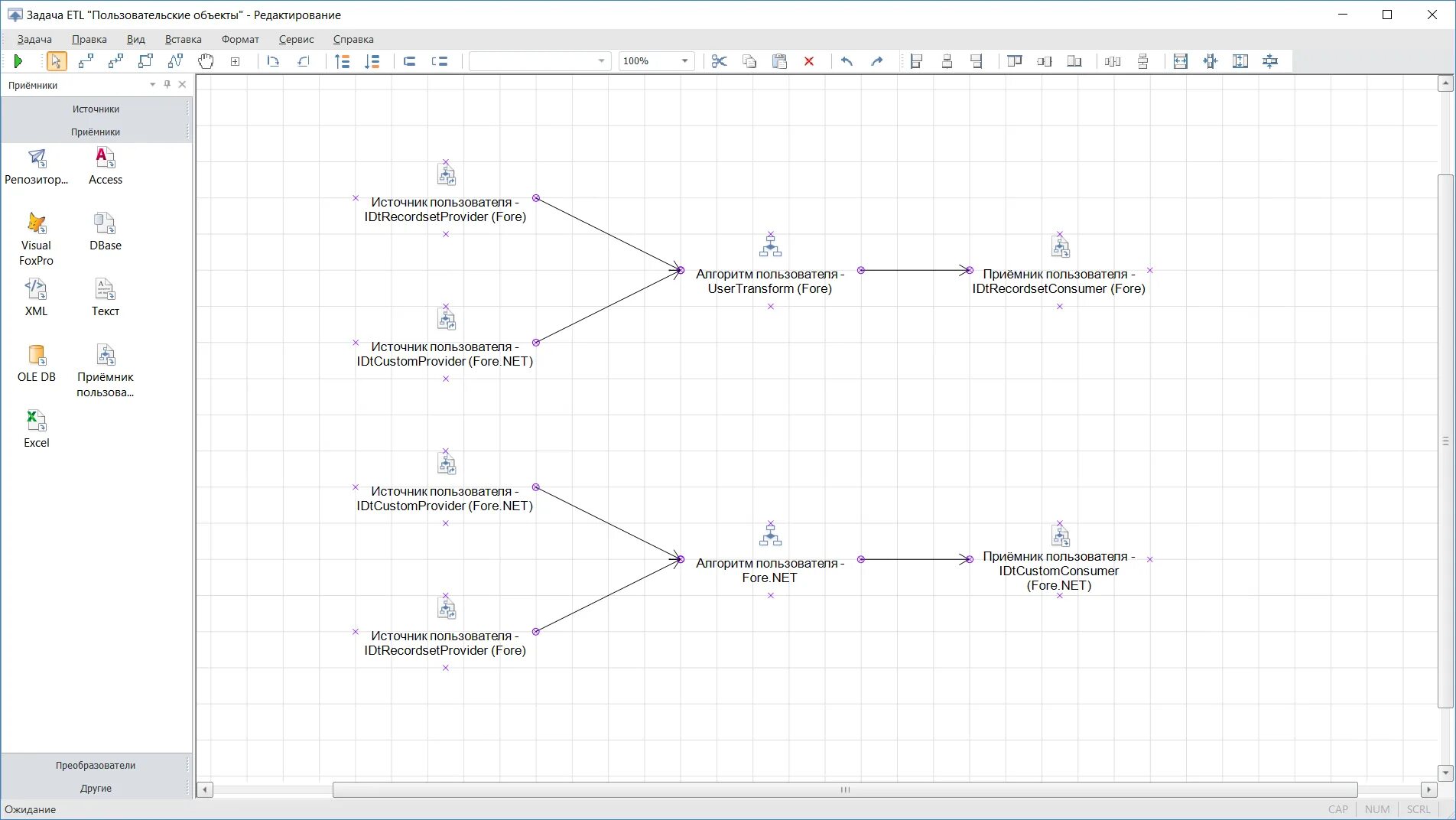This screenshot has height=820, width=1456.
Task: Select the Excel consumer icon
Action: (x=37, y=430)
